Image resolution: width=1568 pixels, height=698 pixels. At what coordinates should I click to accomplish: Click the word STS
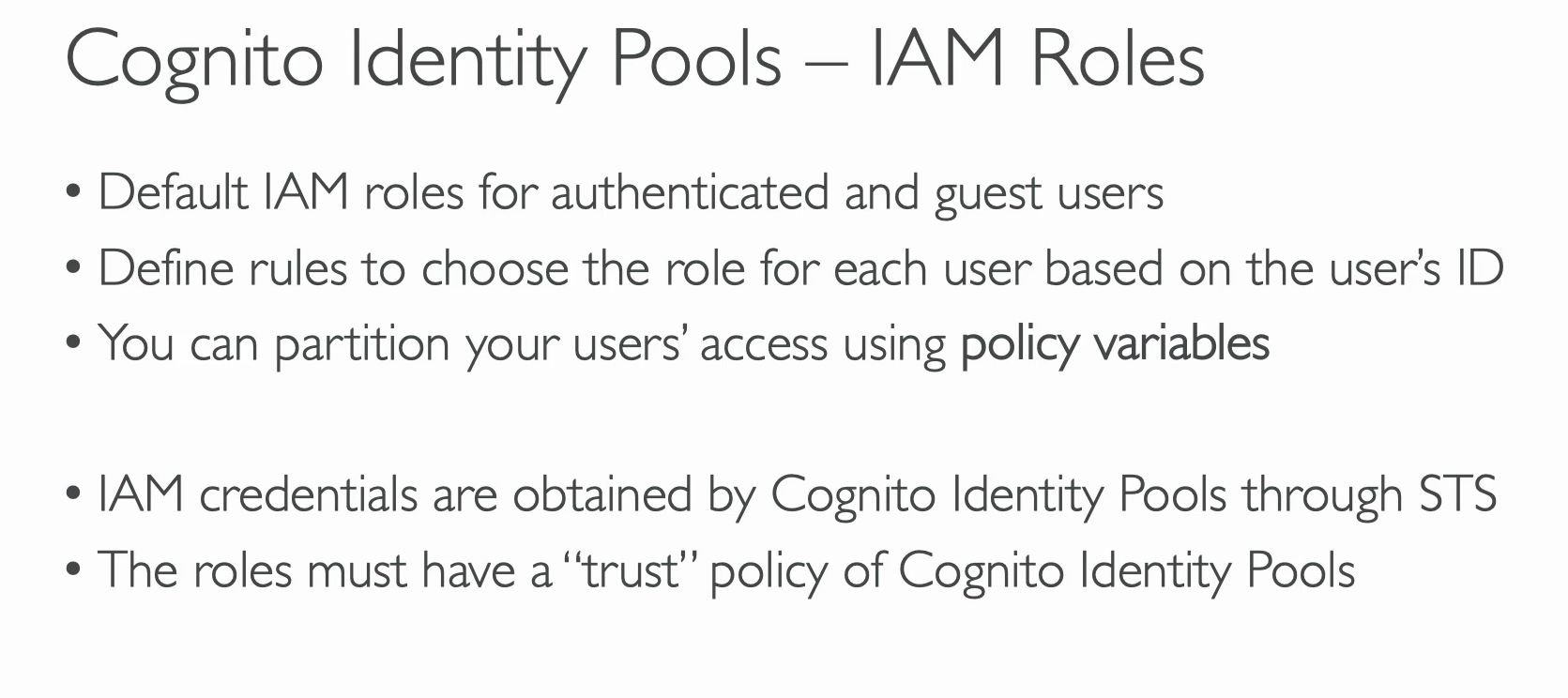tap(1457, 494)
